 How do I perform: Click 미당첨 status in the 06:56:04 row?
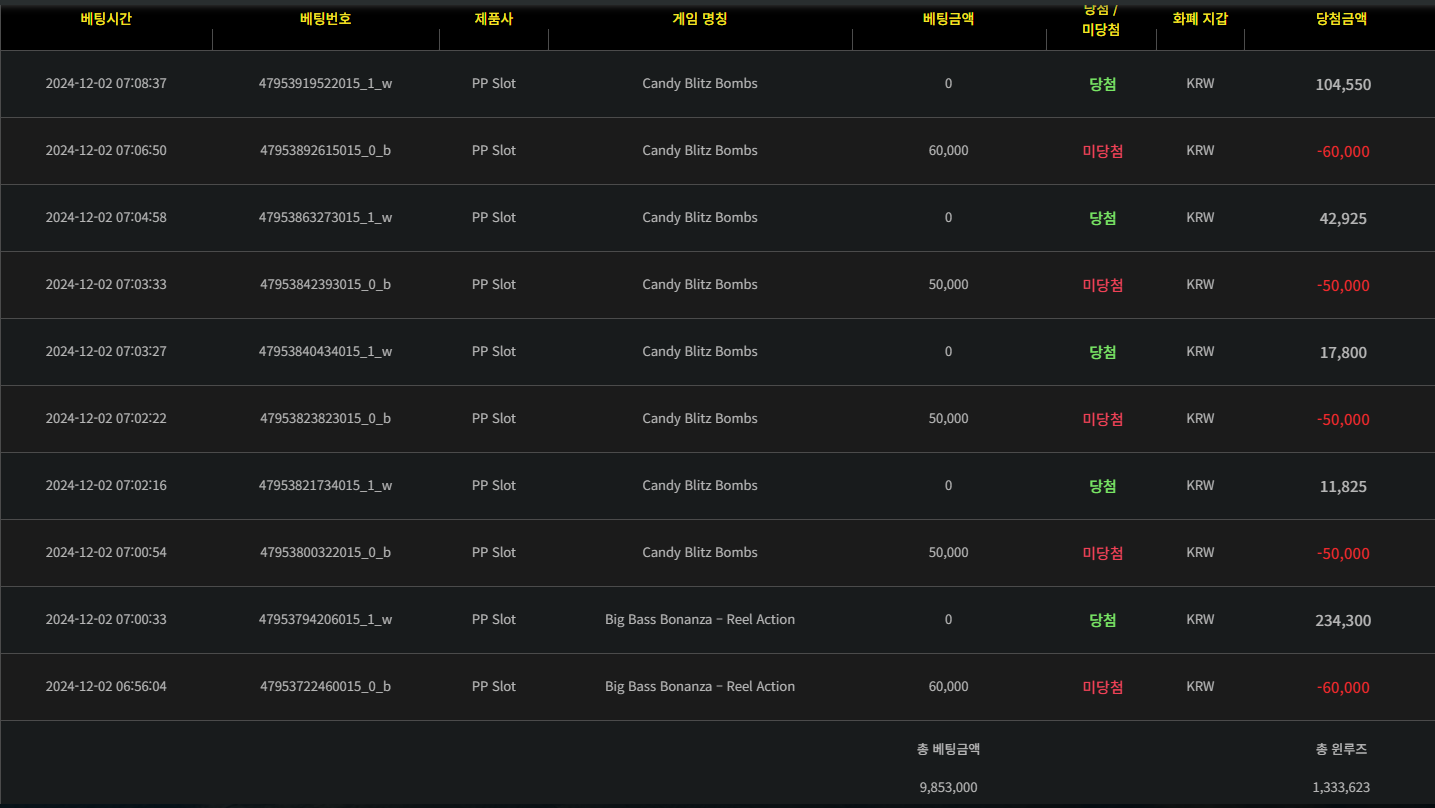click(x=1102, y=687)
